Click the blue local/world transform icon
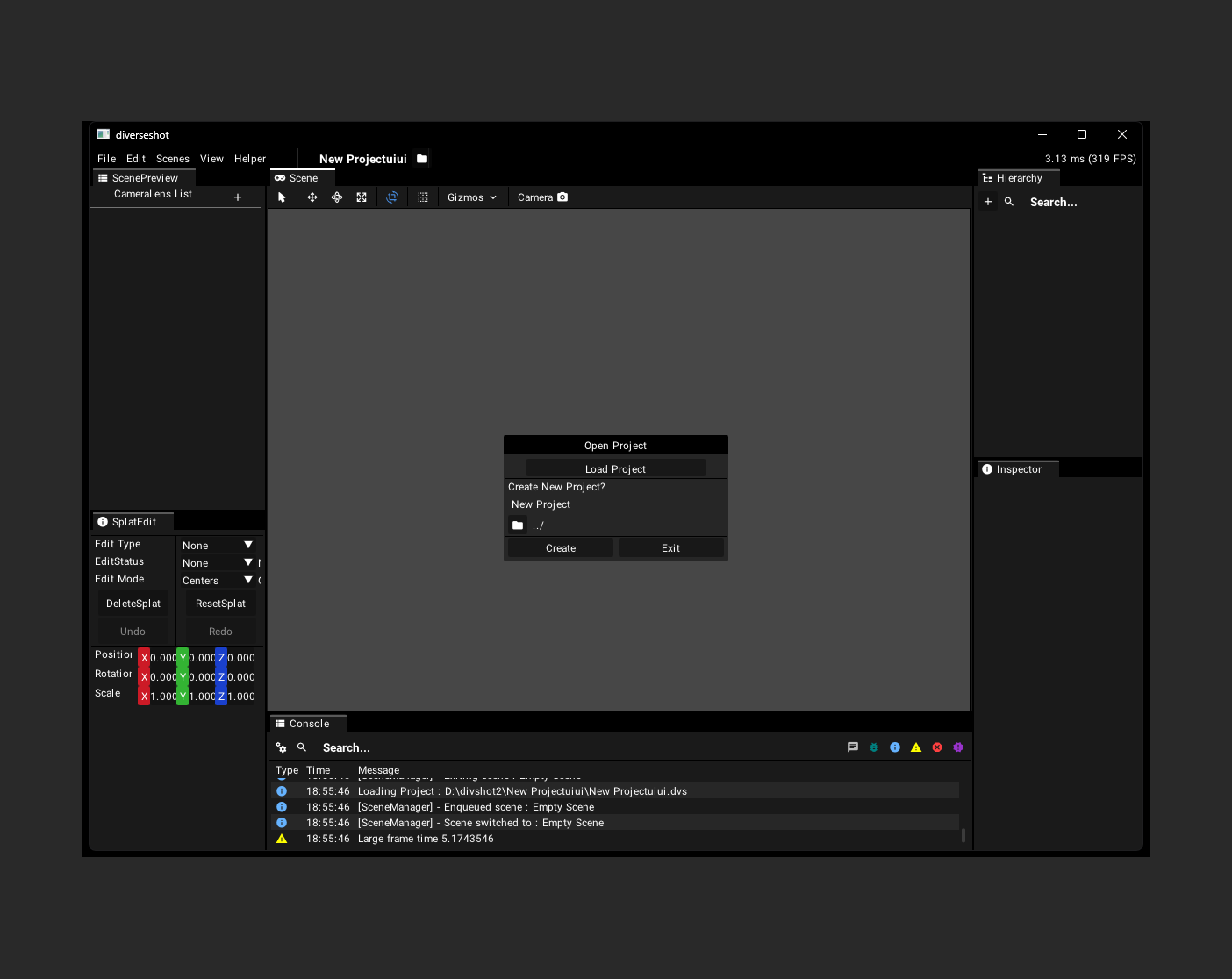Viewport: 1232px width, 979px height. point(392,197)
